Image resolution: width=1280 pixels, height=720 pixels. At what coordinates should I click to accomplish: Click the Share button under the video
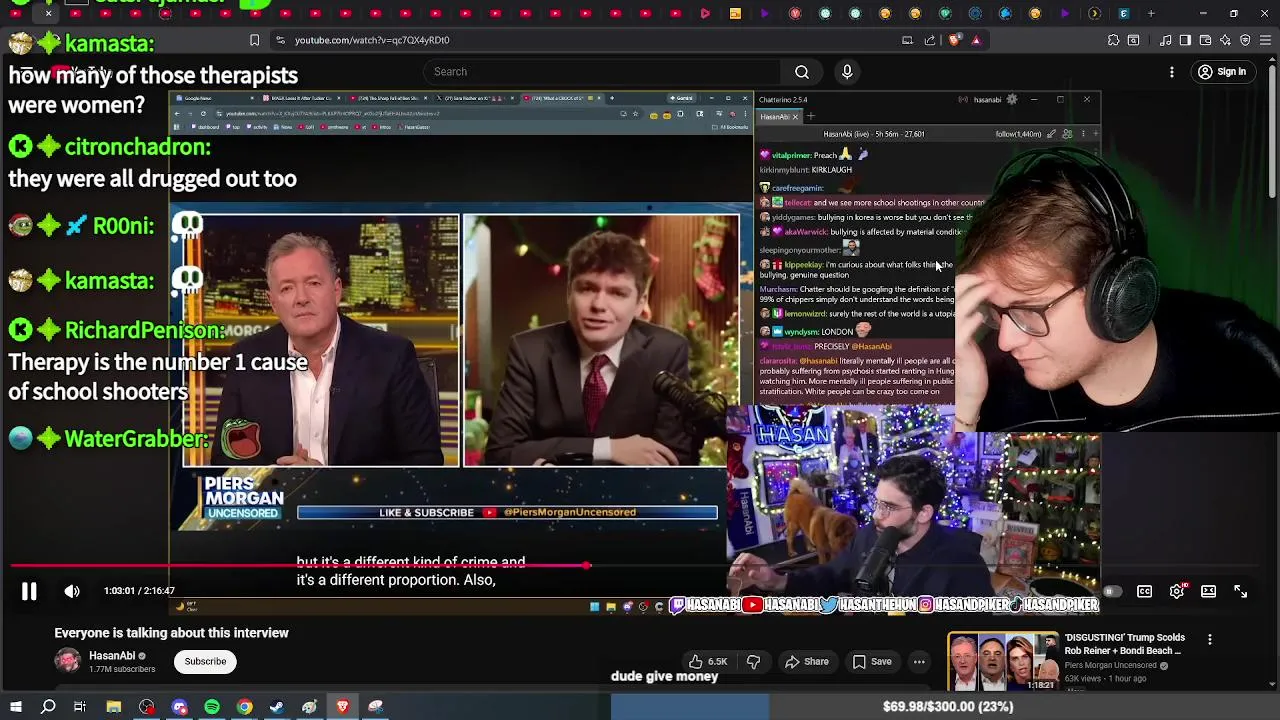pos(806,661)
